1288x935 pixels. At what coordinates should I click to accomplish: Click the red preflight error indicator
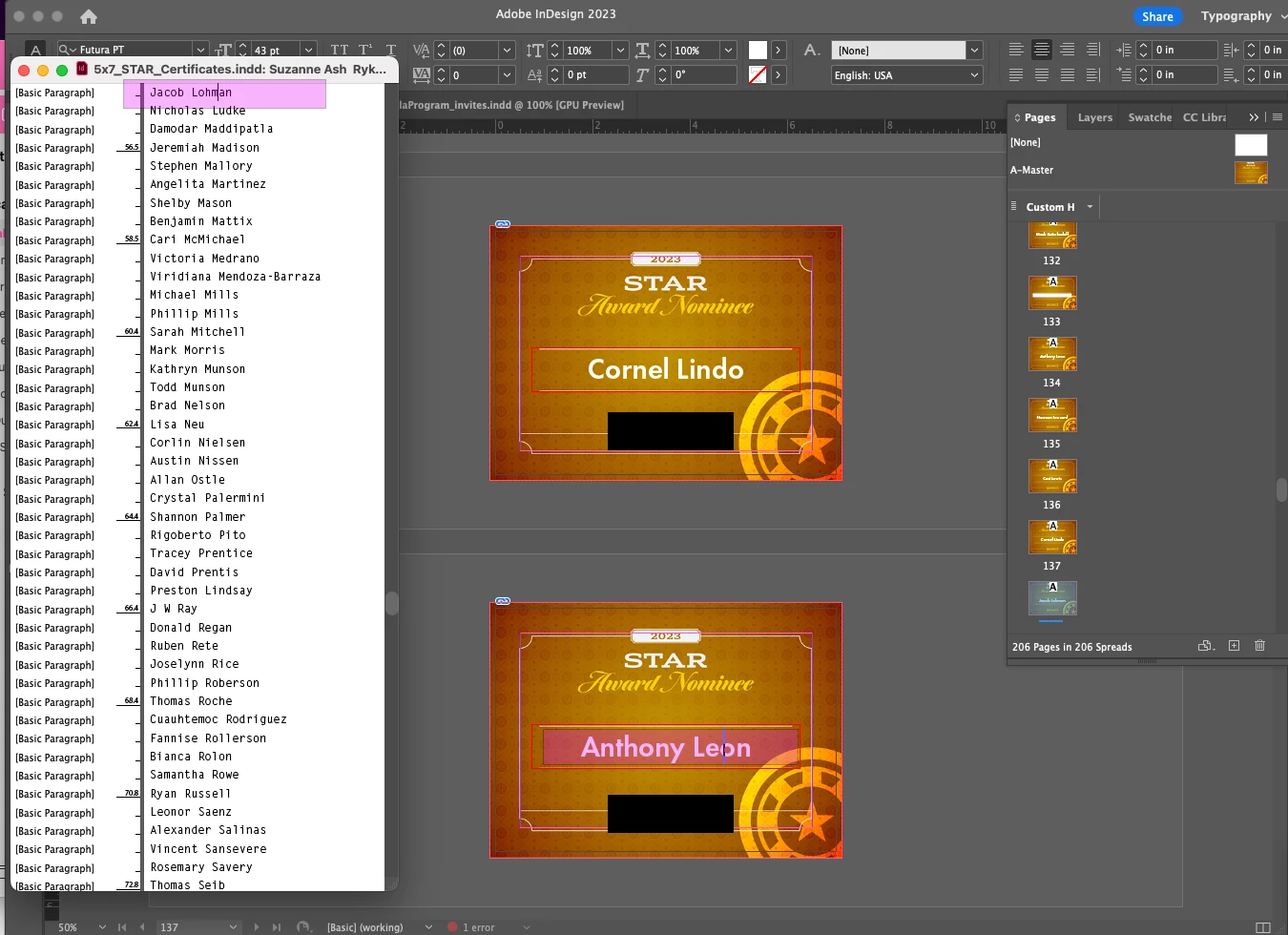[452, 927]
